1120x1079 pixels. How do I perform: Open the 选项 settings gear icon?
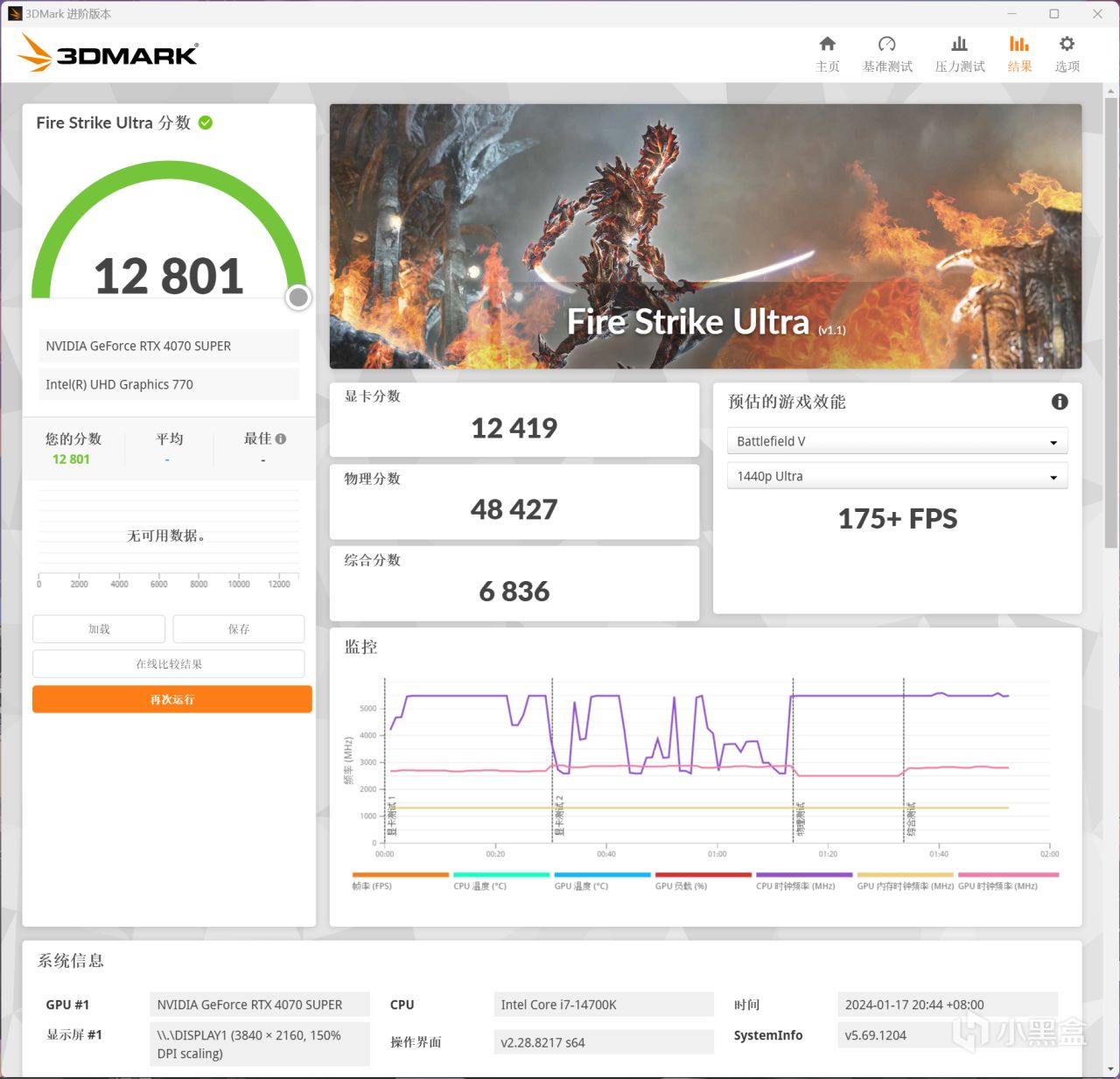[1067, 53]
